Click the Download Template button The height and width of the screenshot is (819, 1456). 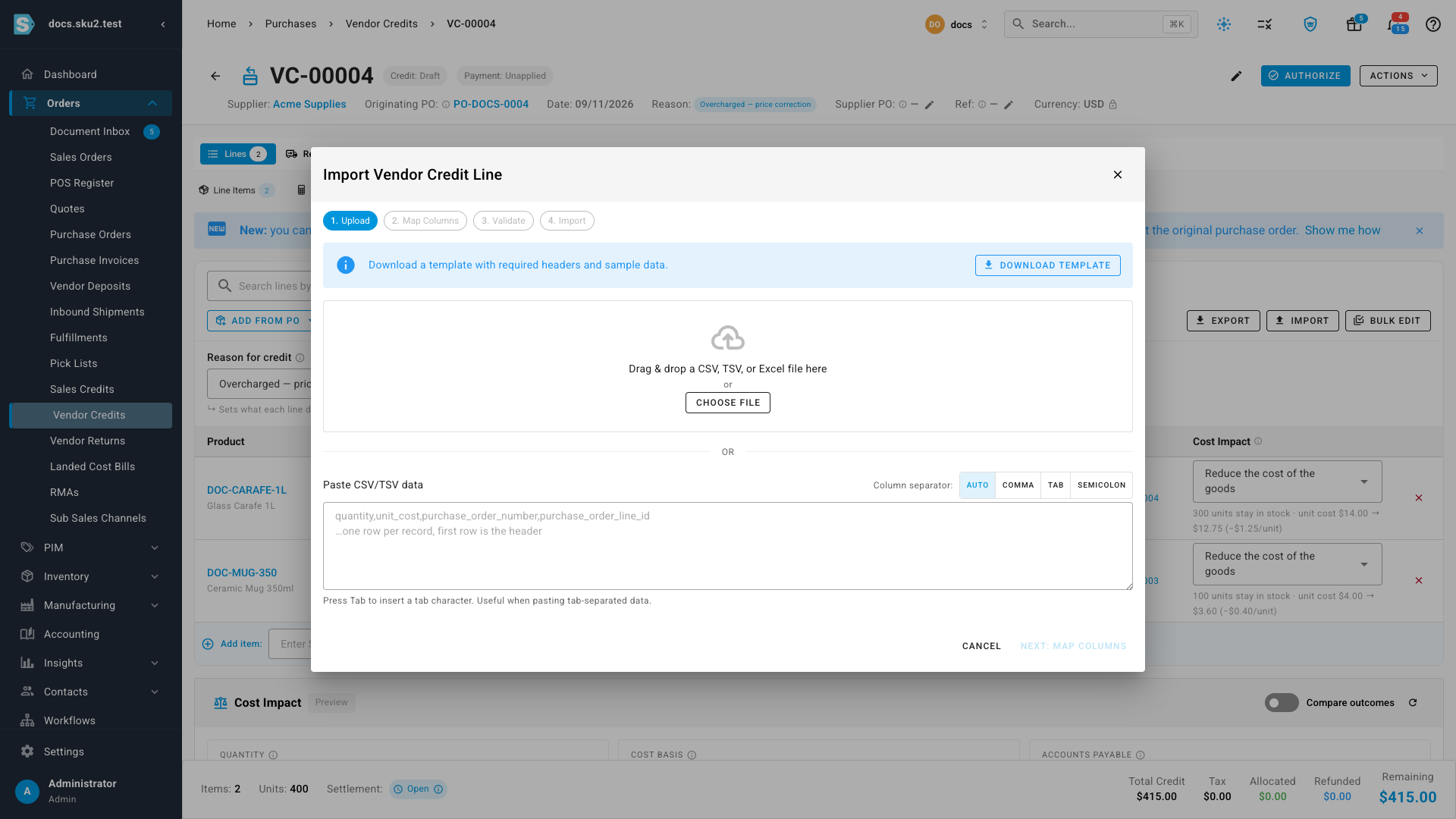pos(1047,265)
